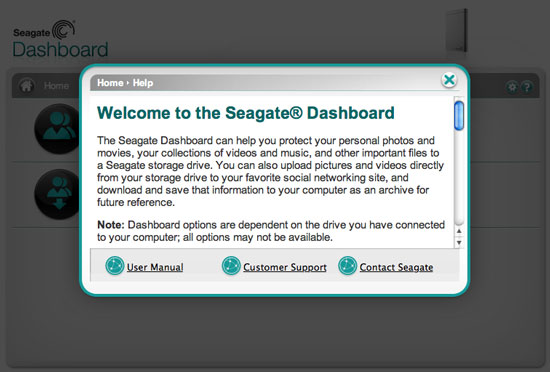Click the globe icon beside Customer Support
The image size is (550, 372).
point(231,265)
